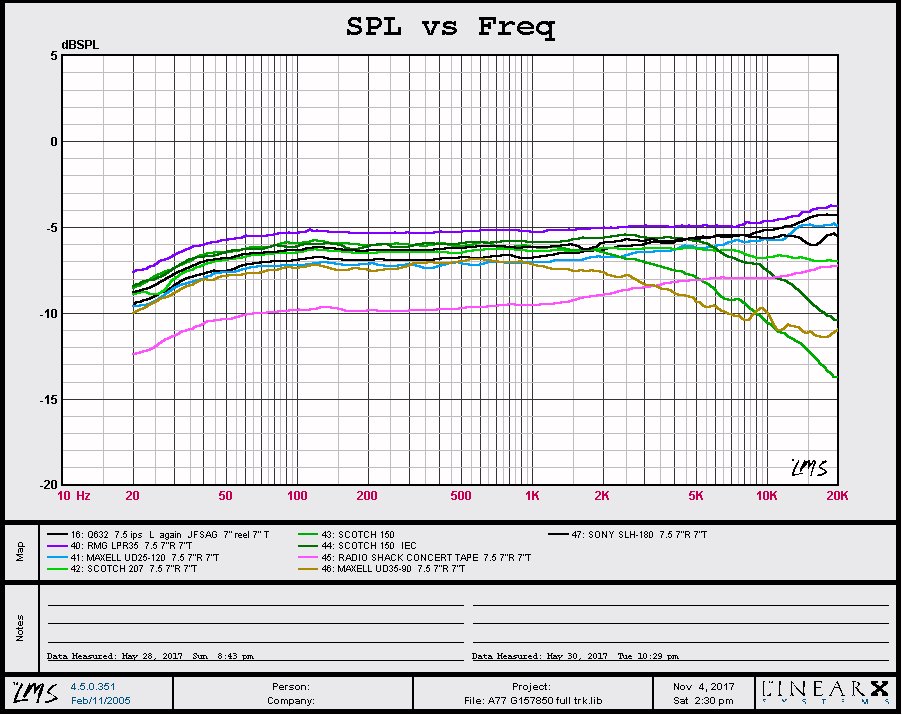902x715 pixels.
Task: Click the LinearX Systems logo
Action: 824,692
